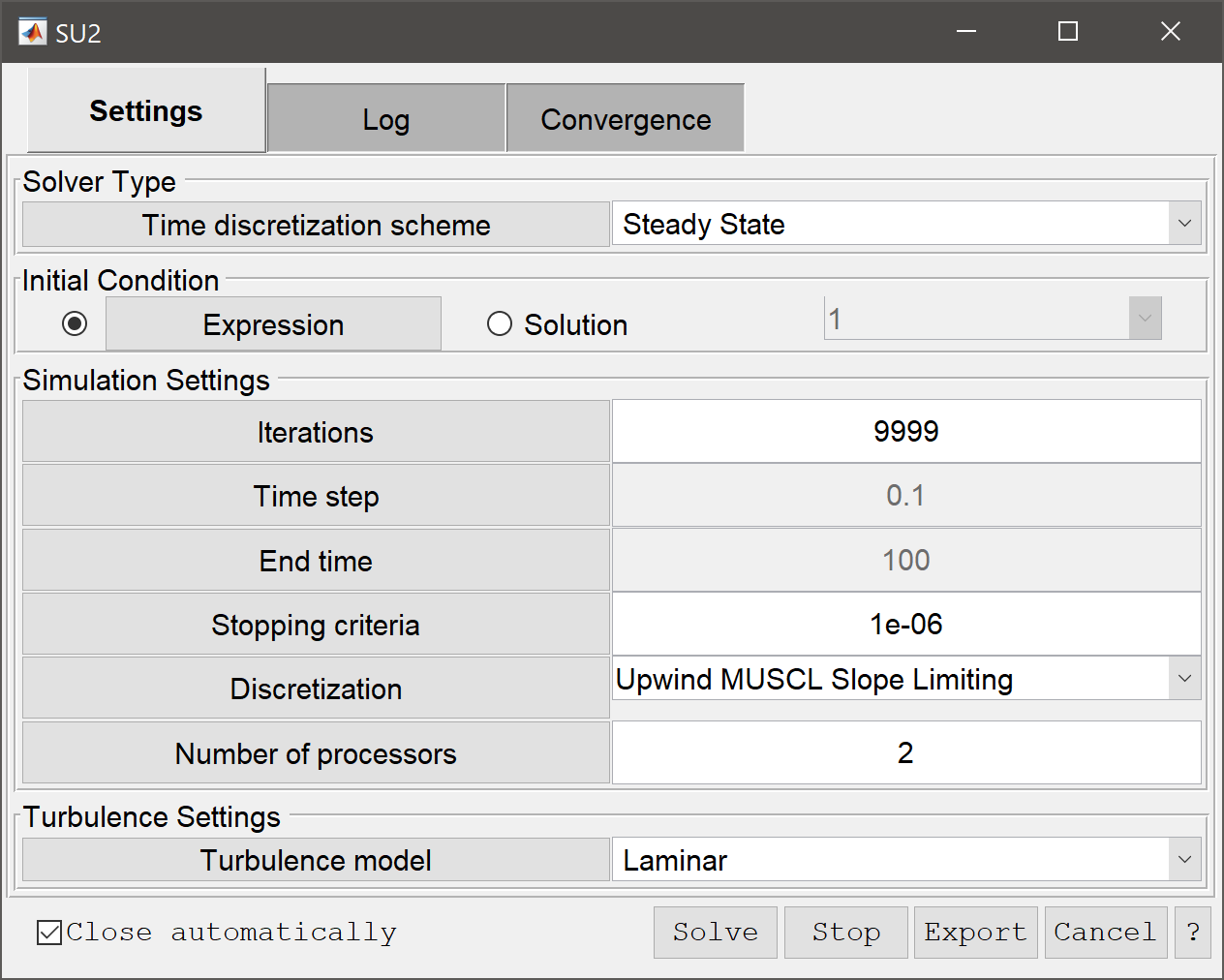Click the MATLAB icon in title bar

(x=32, y=32)
